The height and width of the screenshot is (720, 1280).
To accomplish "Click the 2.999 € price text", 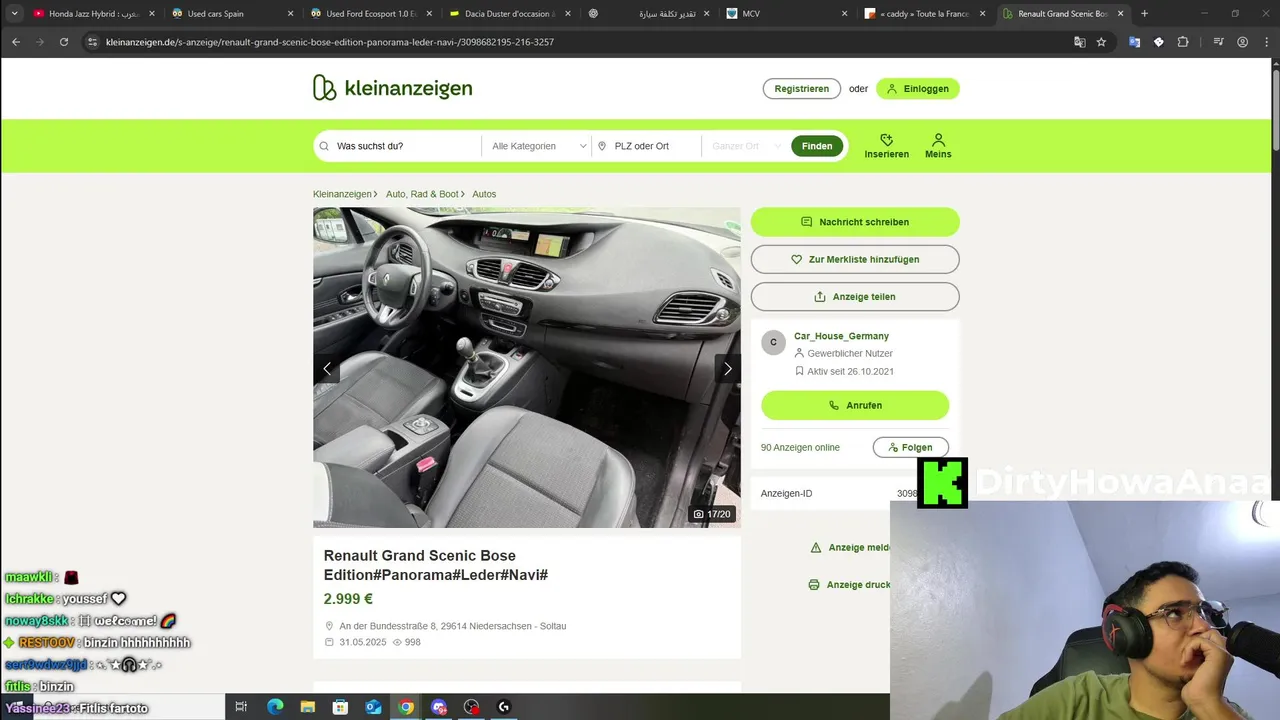I will click(x=348, y=599).
